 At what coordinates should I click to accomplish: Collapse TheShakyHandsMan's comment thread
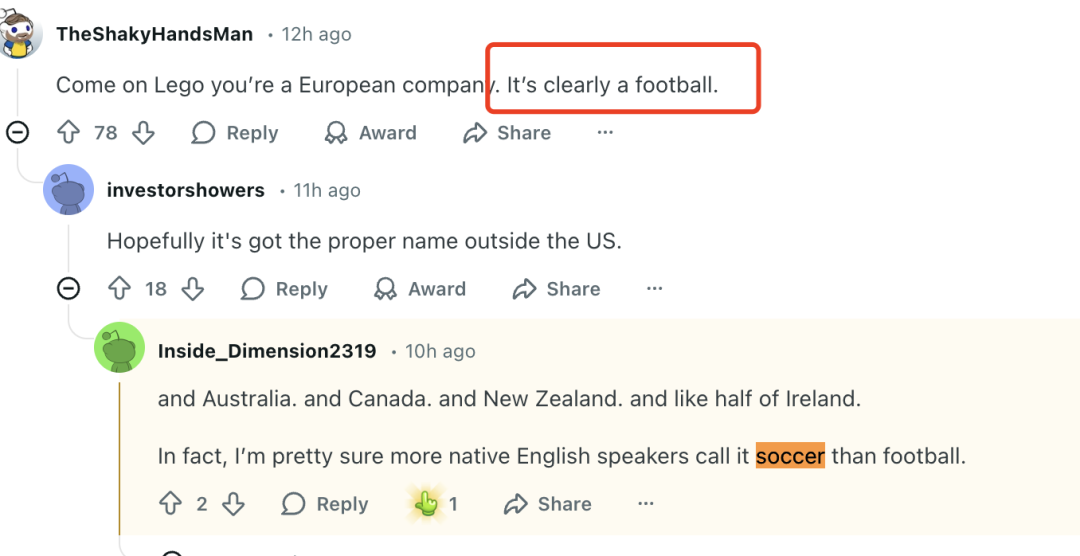coord(17,132)
